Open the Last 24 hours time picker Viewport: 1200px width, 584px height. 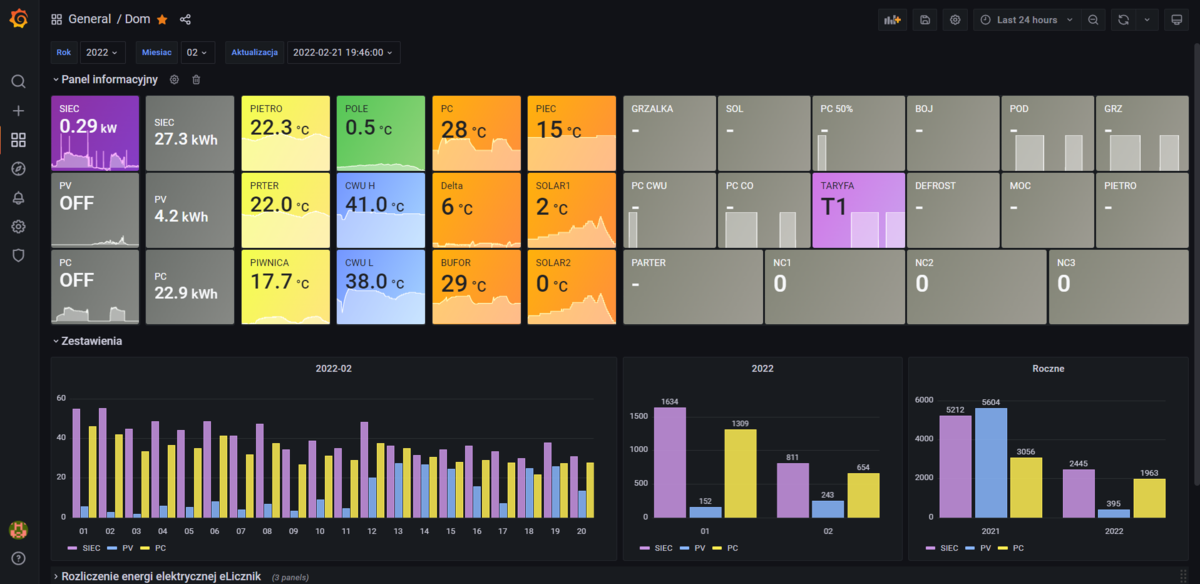[1027, 20]
